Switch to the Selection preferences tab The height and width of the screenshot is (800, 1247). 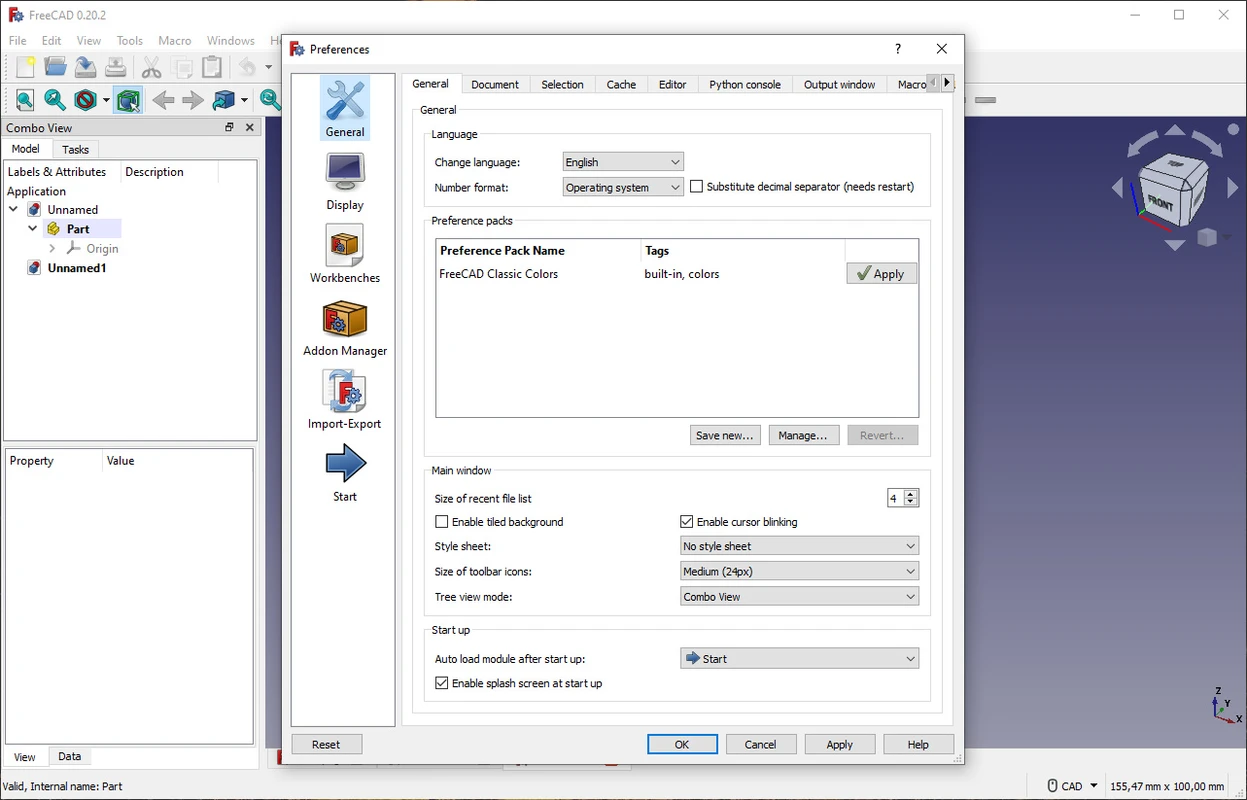[x=562, y=85]
